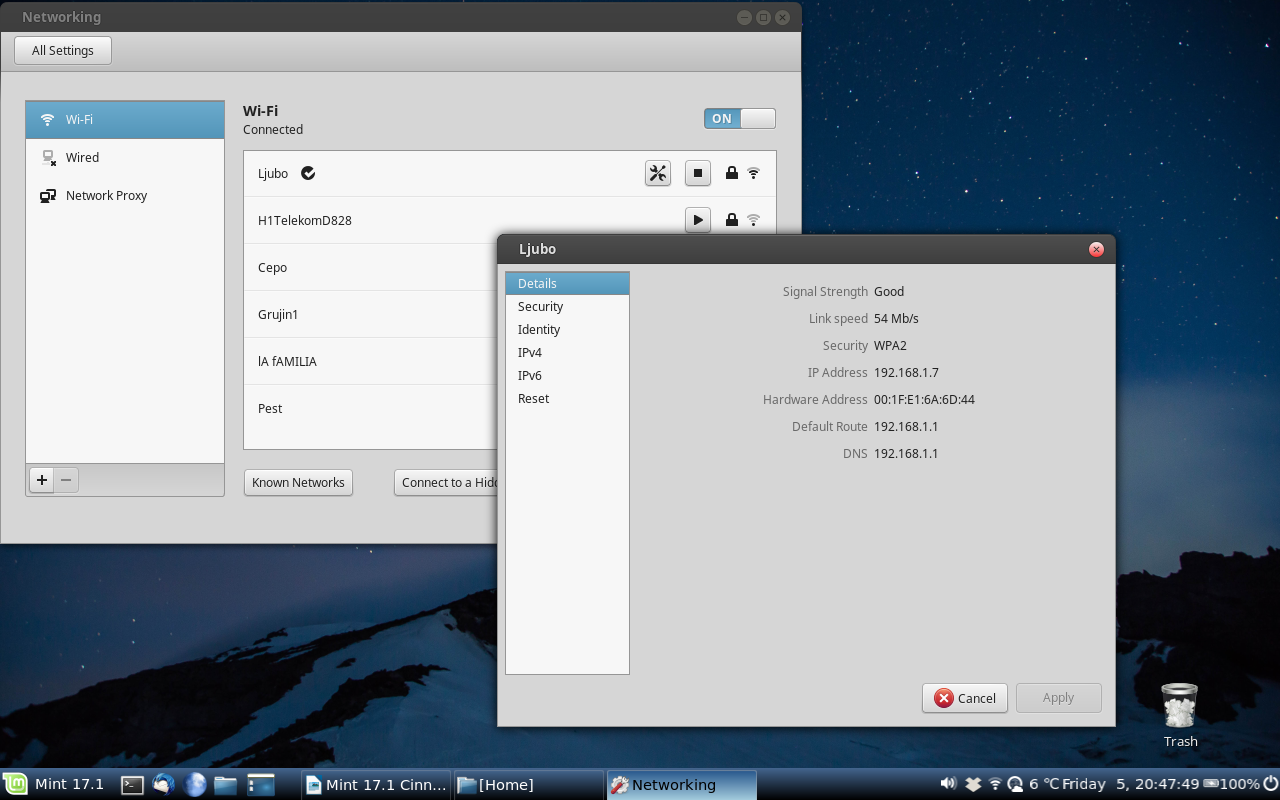Select the Security section in the Ljubo dialog
Viewport: 1280px width, 800px height.
coord(540,307)
